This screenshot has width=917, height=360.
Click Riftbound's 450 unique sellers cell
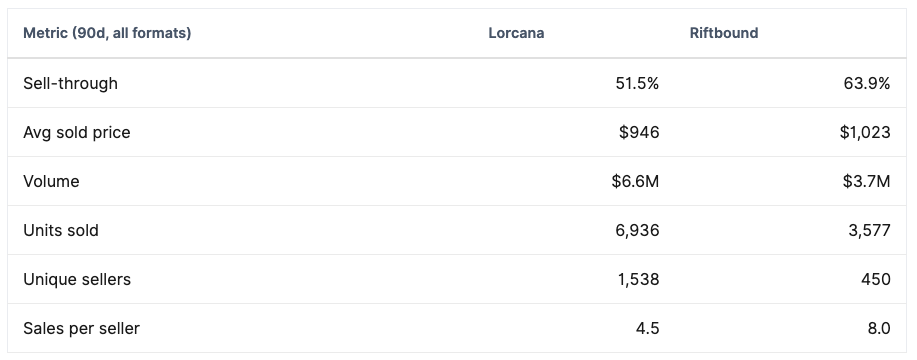pyautogui.click(x=875, y=280)
